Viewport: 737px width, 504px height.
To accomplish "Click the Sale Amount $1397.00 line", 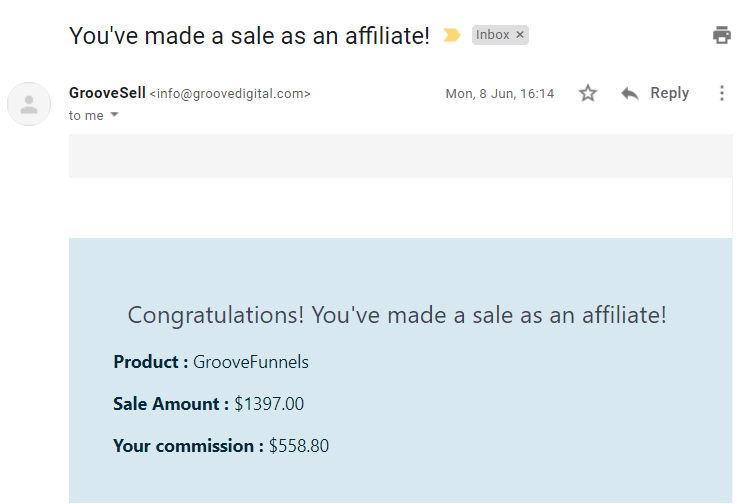I will [208, 404].
